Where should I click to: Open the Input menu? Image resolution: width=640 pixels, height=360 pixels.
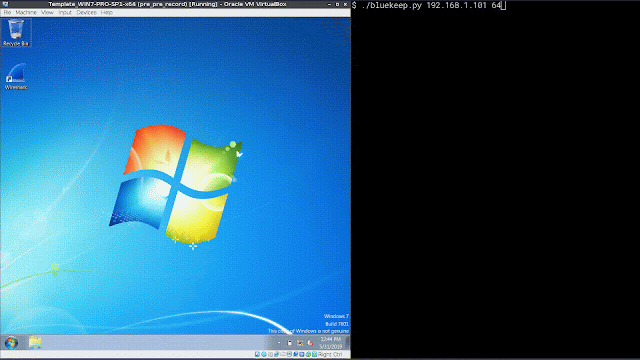(x=65, y=13)
